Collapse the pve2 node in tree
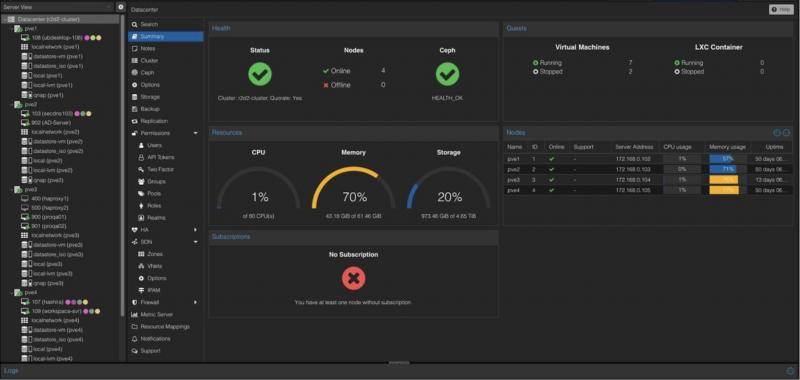Image resolution: width=800 pixels, height=380 pixels. [x=12, y=104]
